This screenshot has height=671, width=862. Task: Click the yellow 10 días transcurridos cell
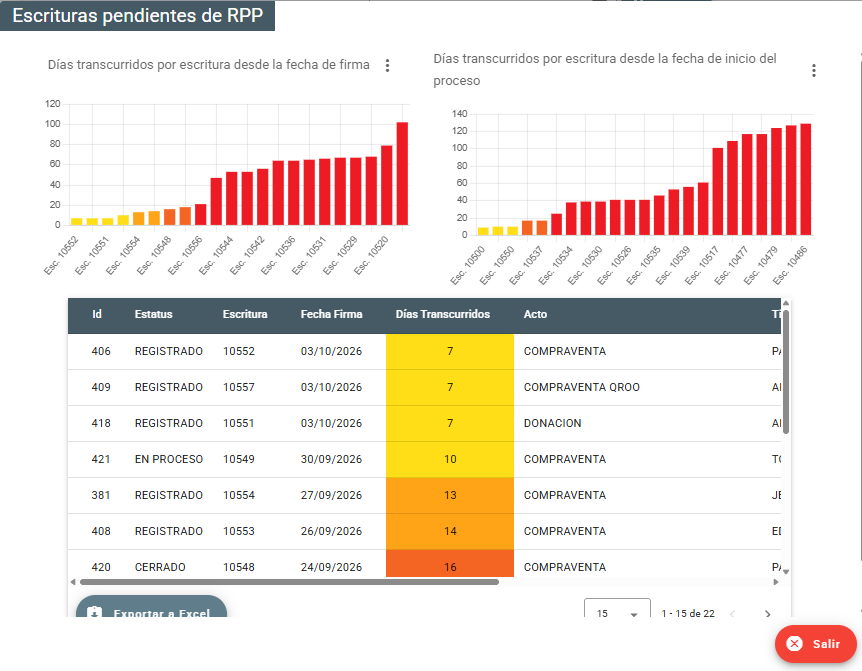point(450,459)
